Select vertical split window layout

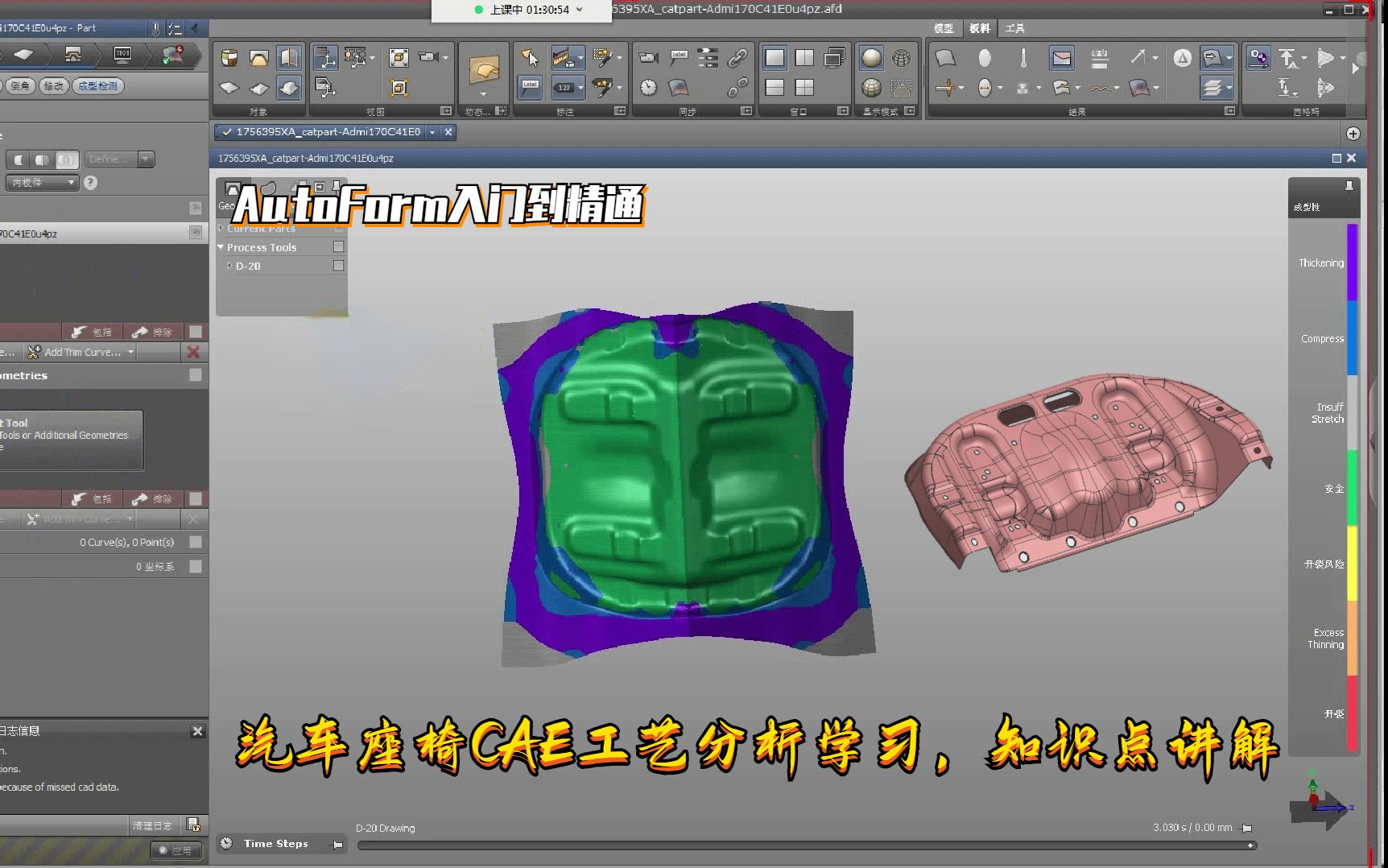pos(804,58)
